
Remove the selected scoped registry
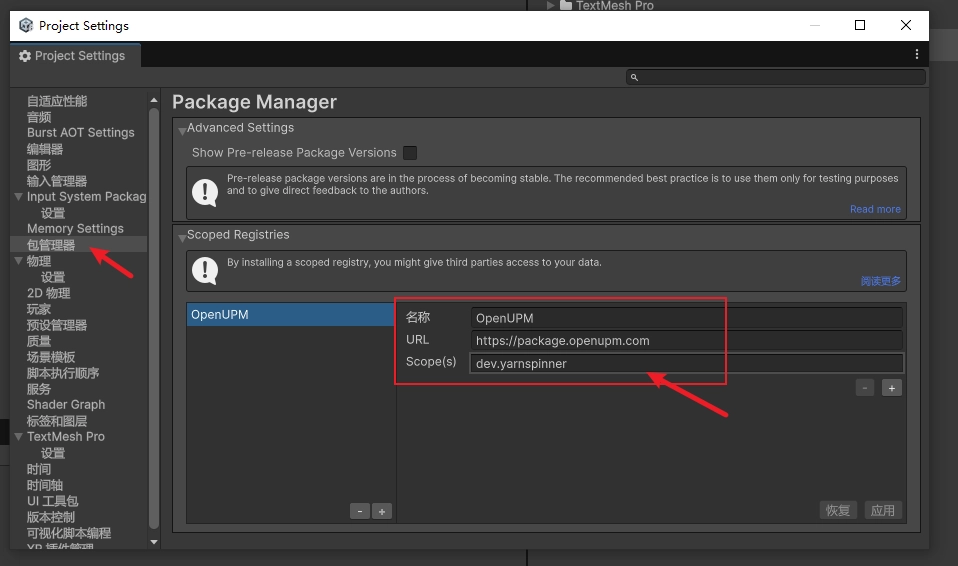tap(360, 512)
